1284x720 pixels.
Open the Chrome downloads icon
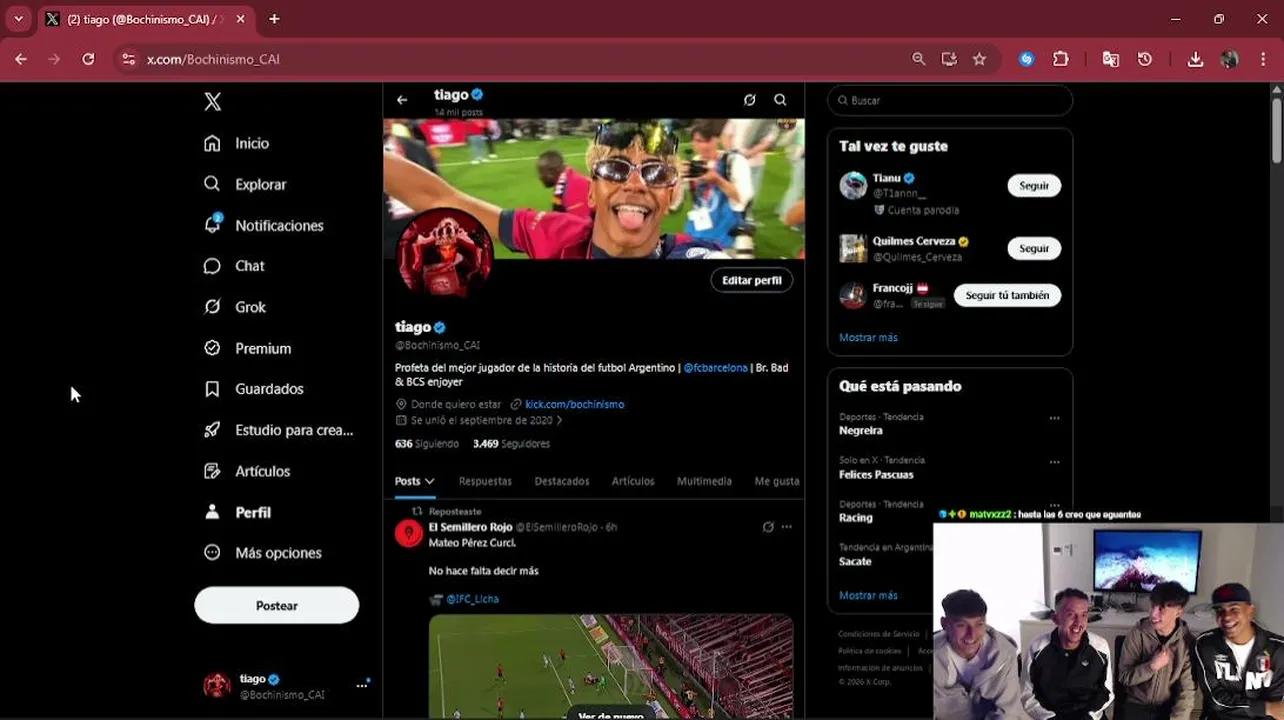coord(1195,59)
